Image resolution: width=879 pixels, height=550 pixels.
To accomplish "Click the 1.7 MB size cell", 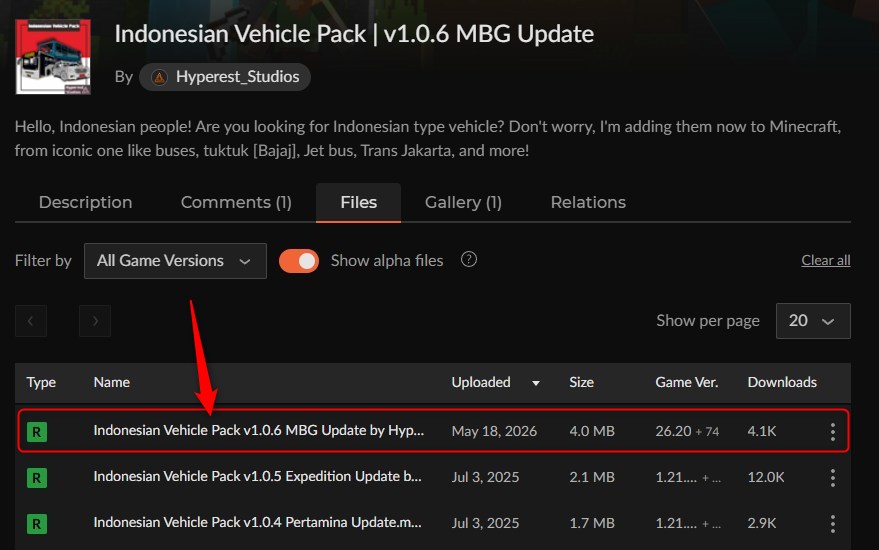I will tap(592, 523).
